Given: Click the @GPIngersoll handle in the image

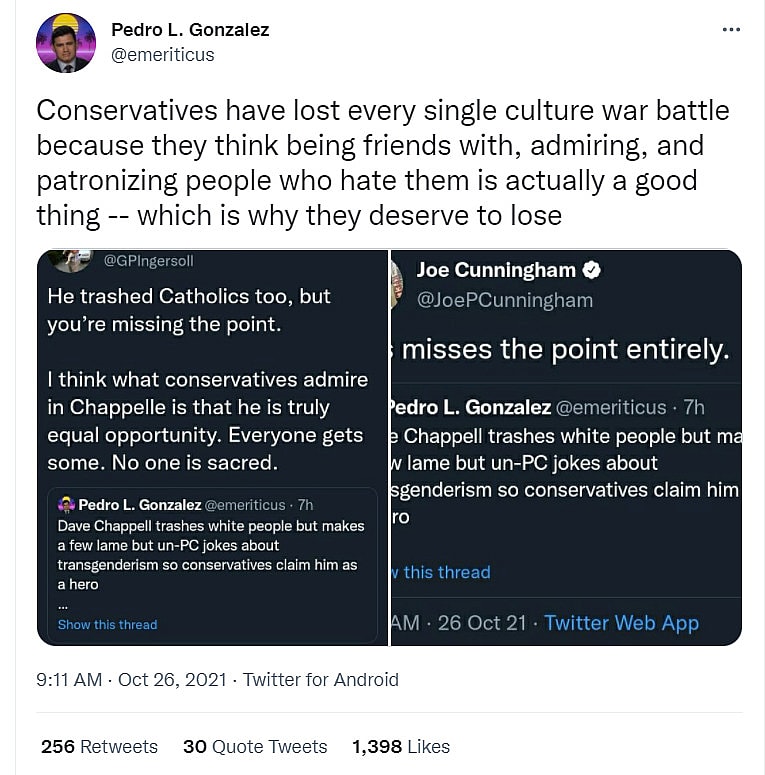Looking at the screenshot, I should pos(149,261).
